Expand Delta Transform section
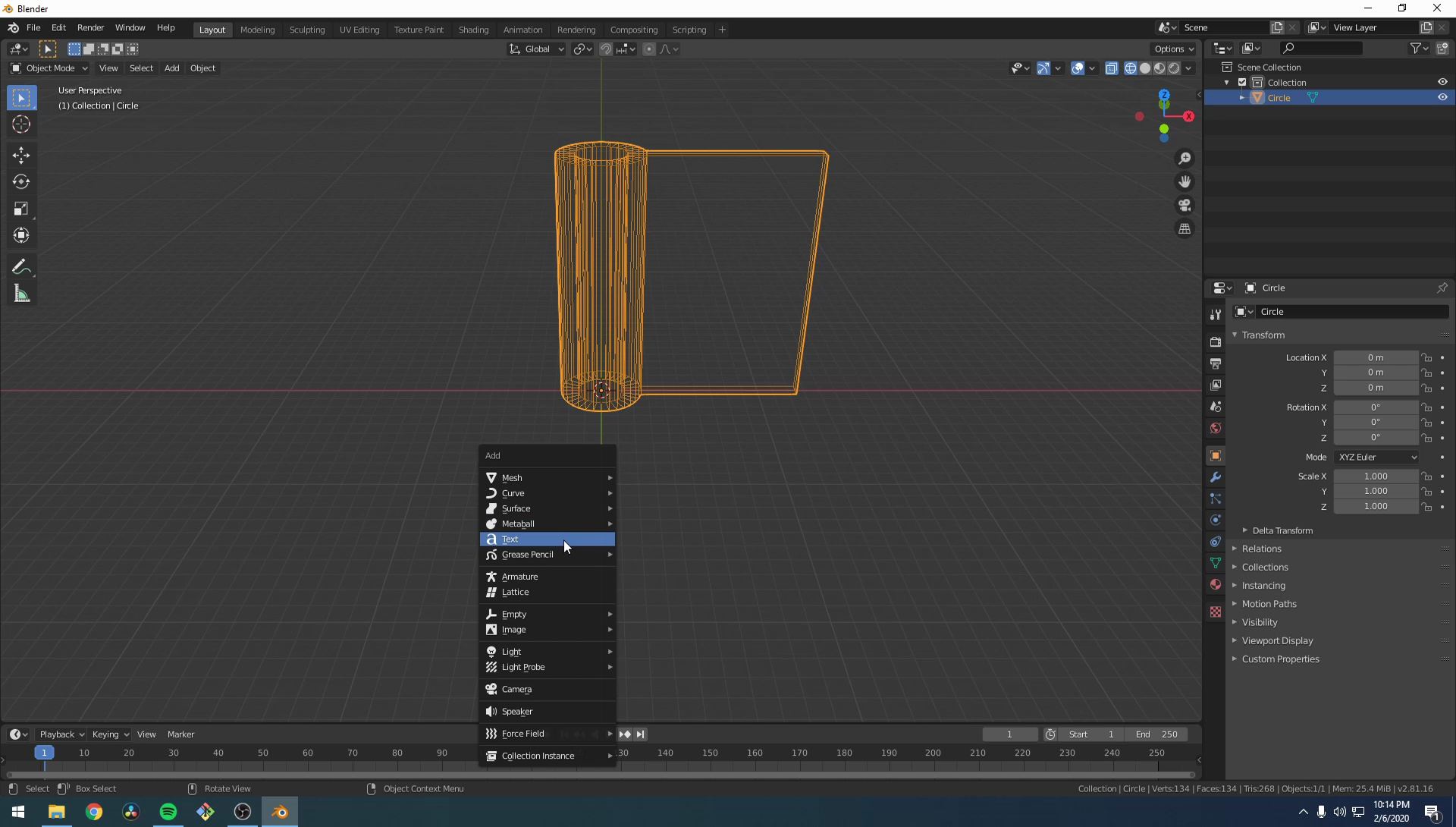1456x827 pixels. tap(1282, 530)
